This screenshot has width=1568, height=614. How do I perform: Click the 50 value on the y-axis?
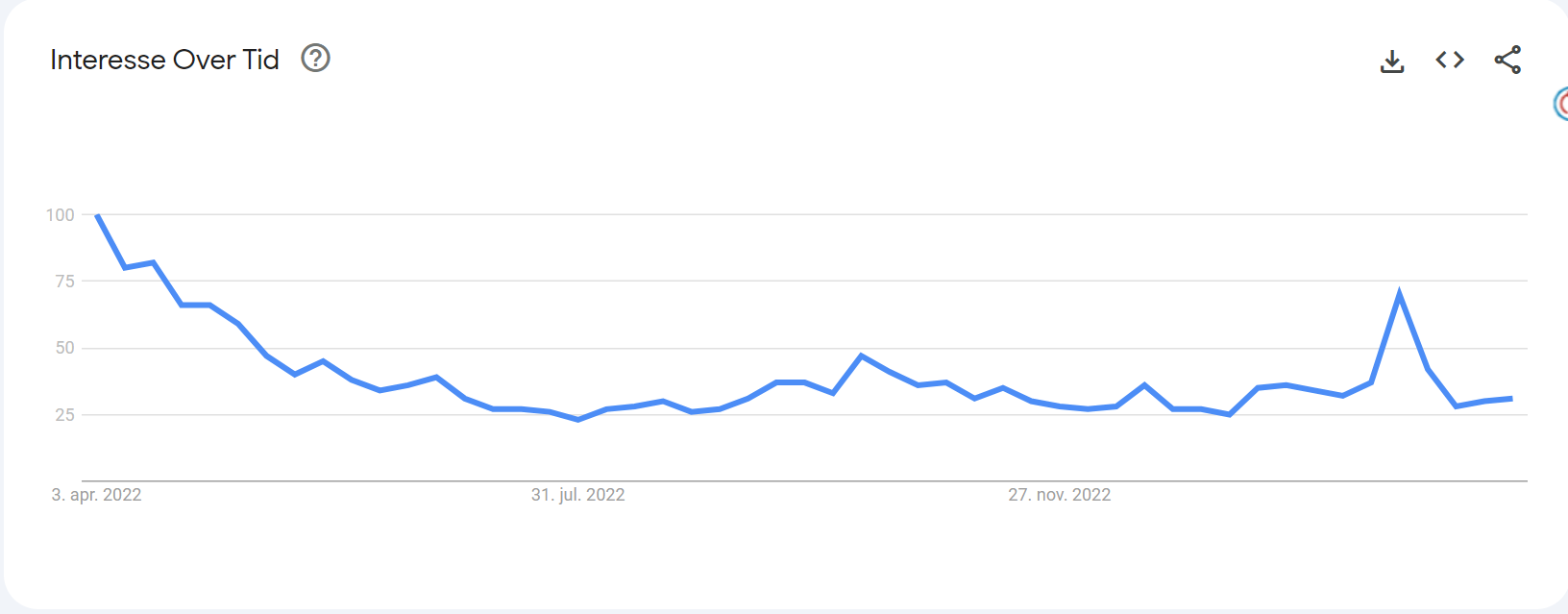click(x=64, y=348)
